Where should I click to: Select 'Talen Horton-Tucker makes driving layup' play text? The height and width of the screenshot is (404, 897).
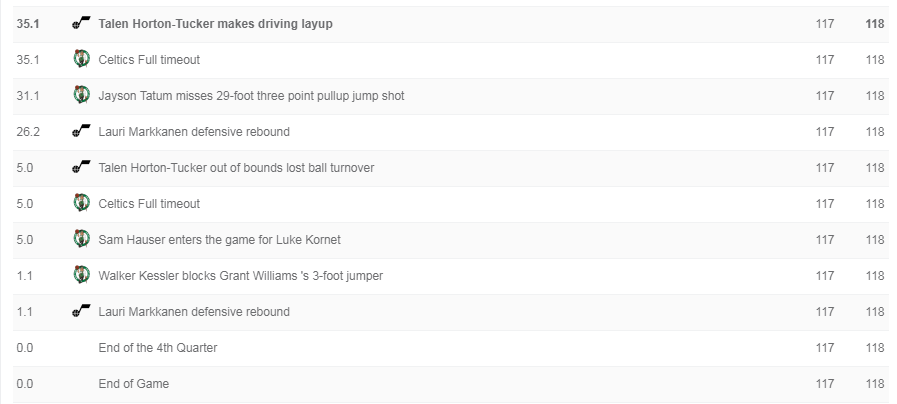tap(215, 24)
